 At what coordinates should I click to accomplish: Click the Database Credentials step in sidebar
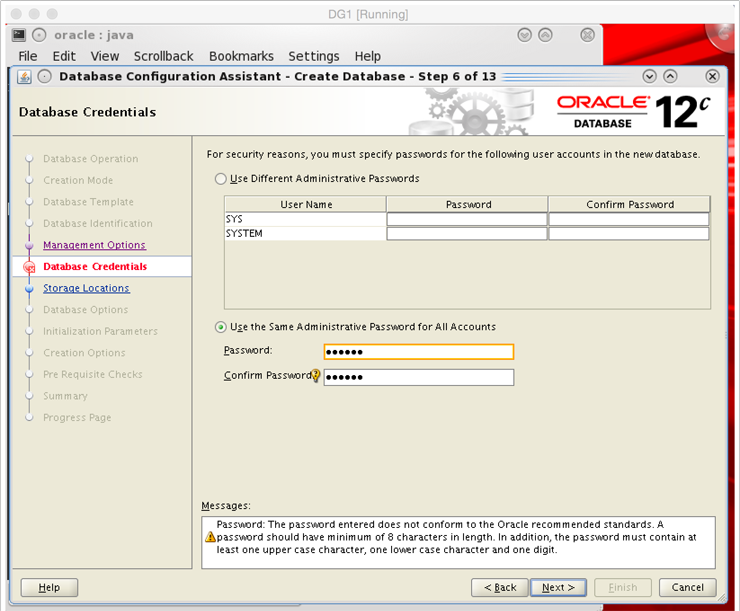pos(95,267)
